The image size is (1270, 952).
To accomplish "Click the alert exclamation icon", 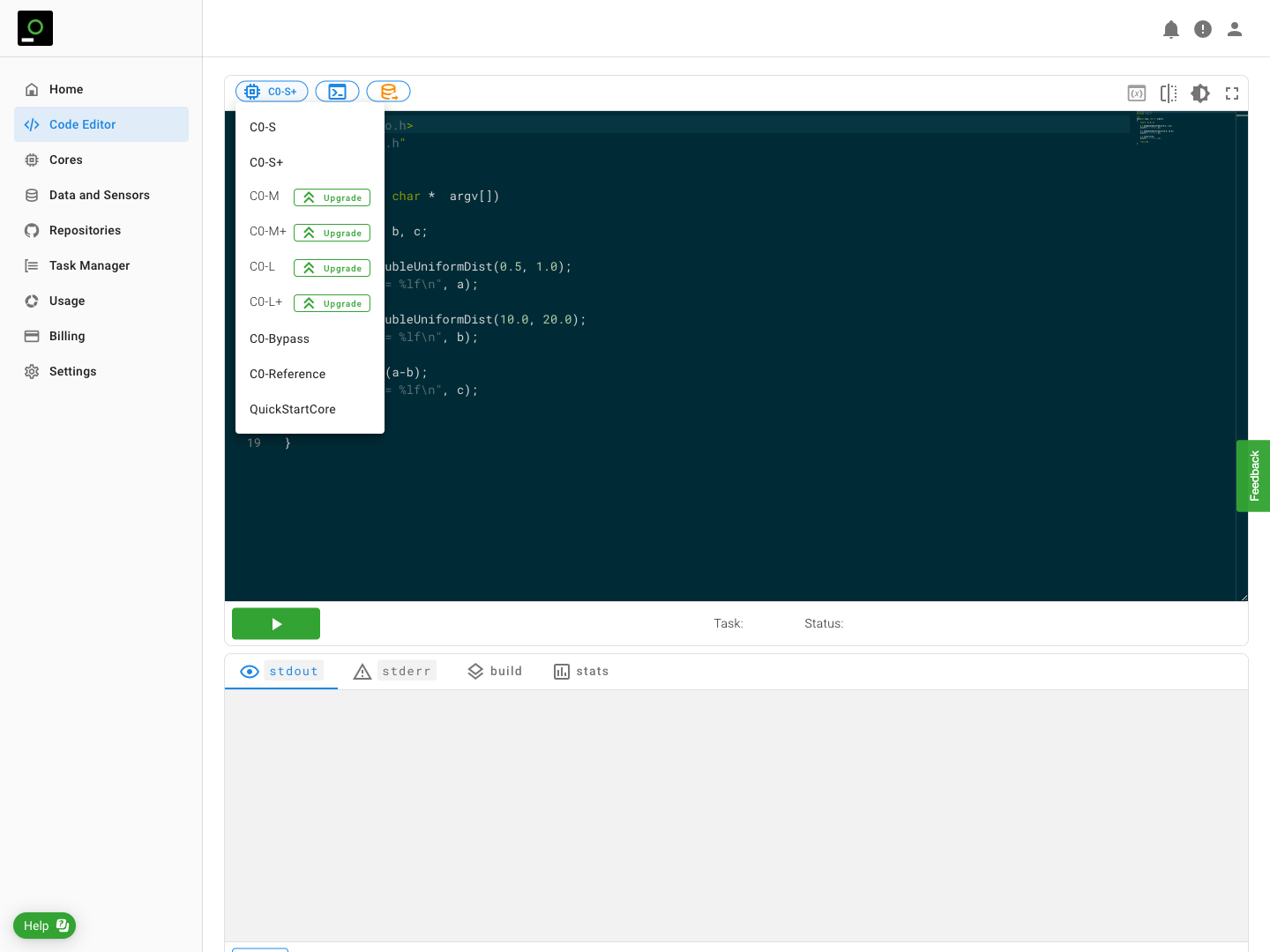I will [1202, 29].
